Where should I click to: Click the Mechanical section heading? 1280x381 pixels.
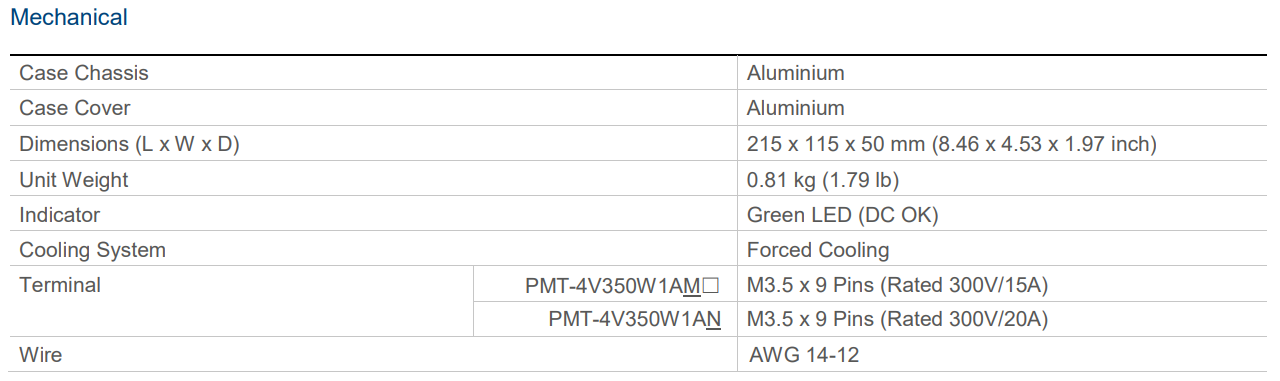click(69, 17)
